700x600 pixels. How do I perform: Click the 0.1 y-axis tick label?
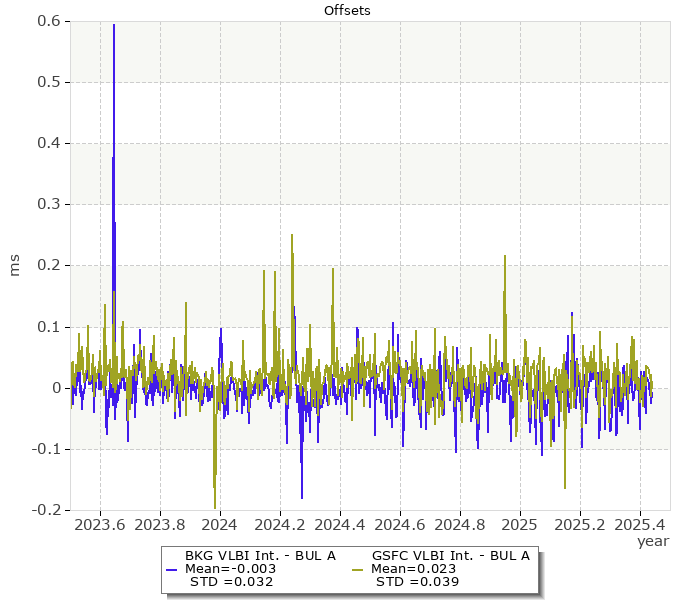pos(49,327)
